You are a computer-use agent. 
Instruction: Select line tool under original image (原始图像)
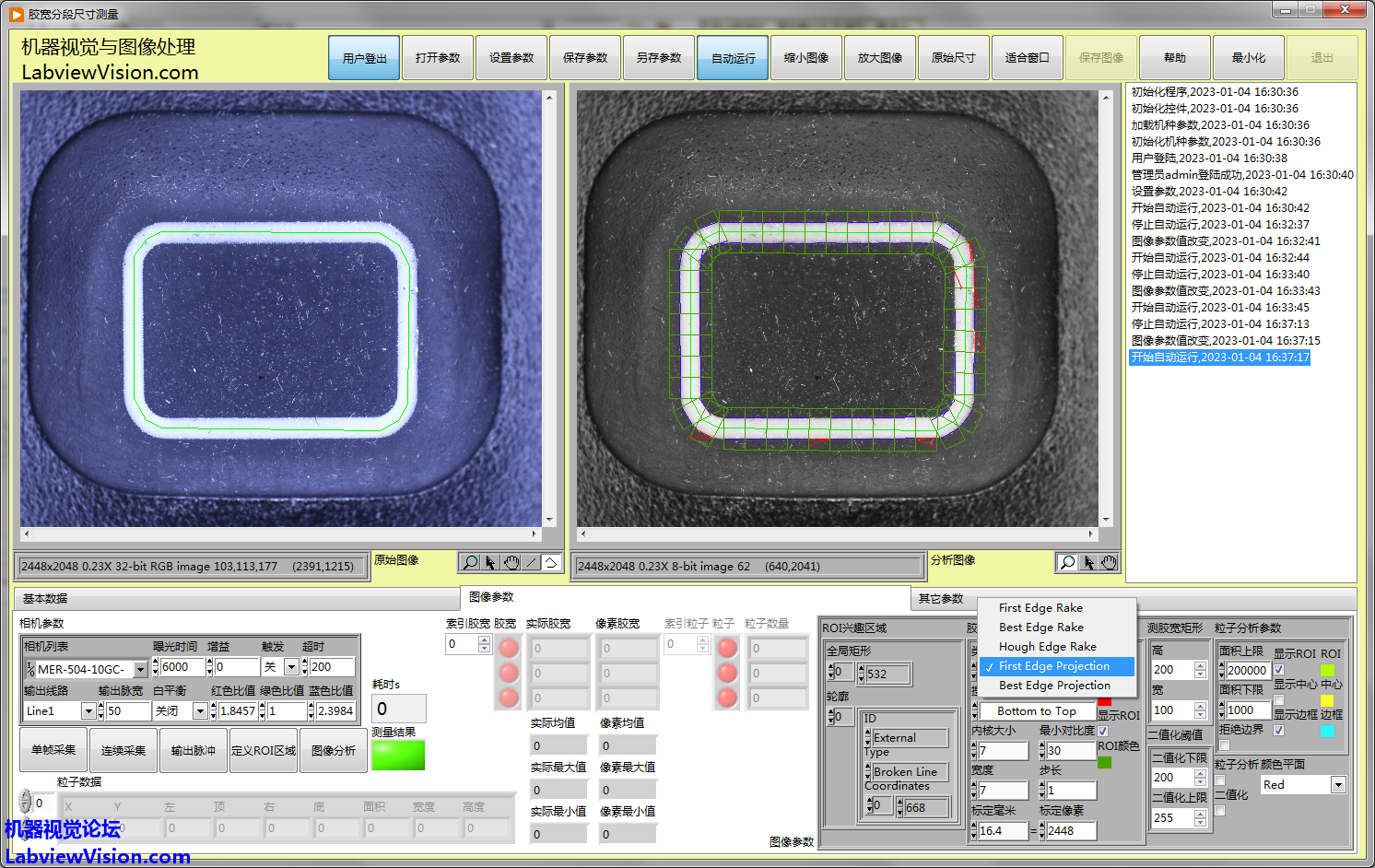531,562
